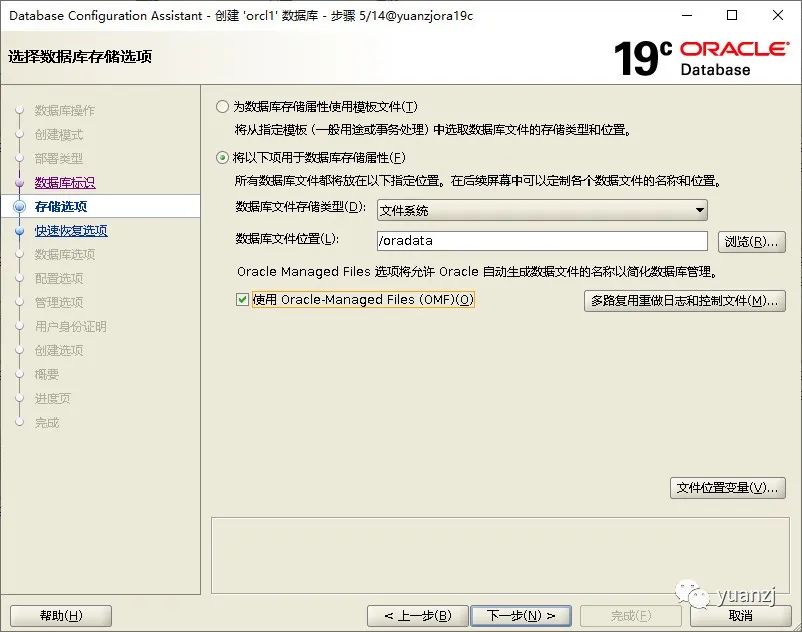This screenshot has width=802, height=632.
Task: Click the 概要 step text
Action: point(47,375)
